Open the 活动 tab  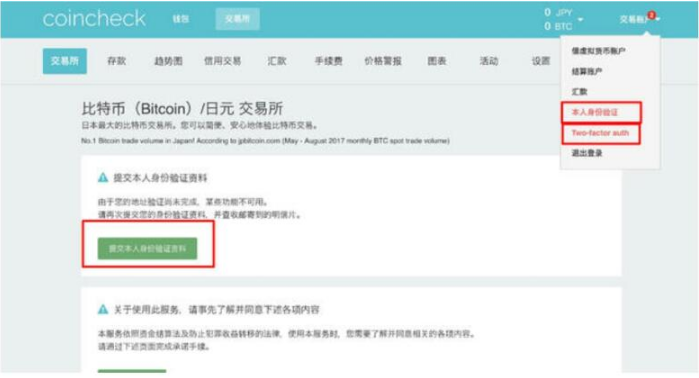click(489, 61)
